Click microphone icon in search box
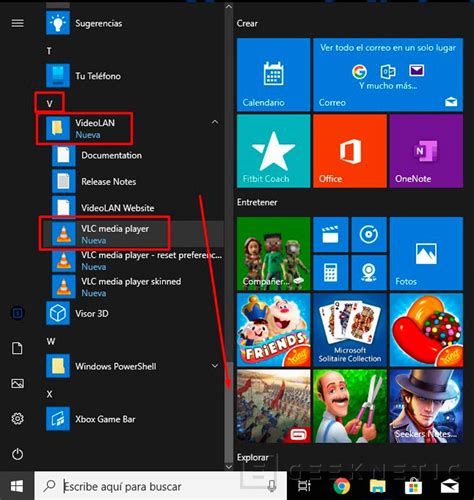This screenshot has width=474, height=500. coord(272,486)
